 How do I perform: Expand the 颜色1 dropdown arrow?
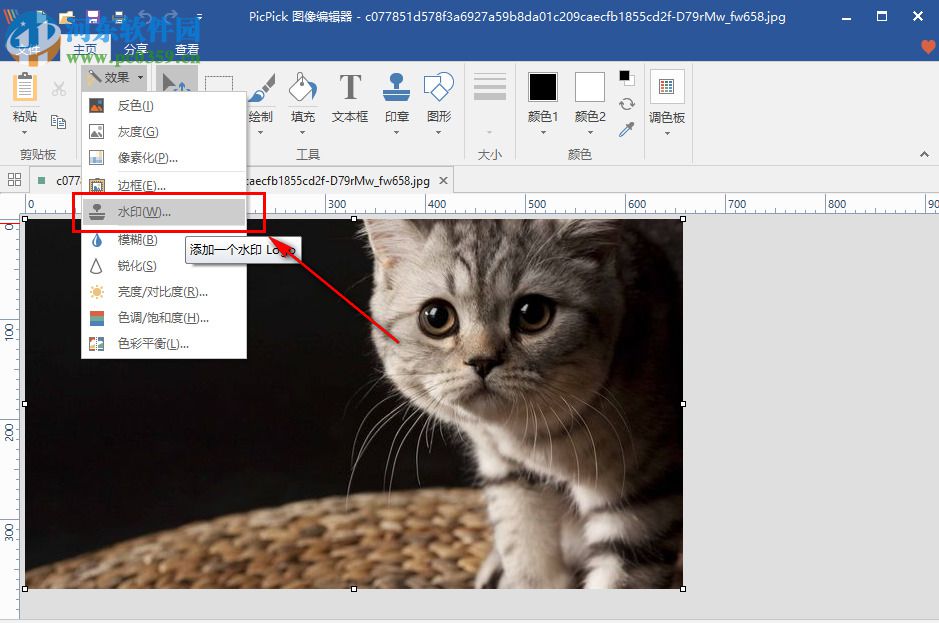(543, 132)
